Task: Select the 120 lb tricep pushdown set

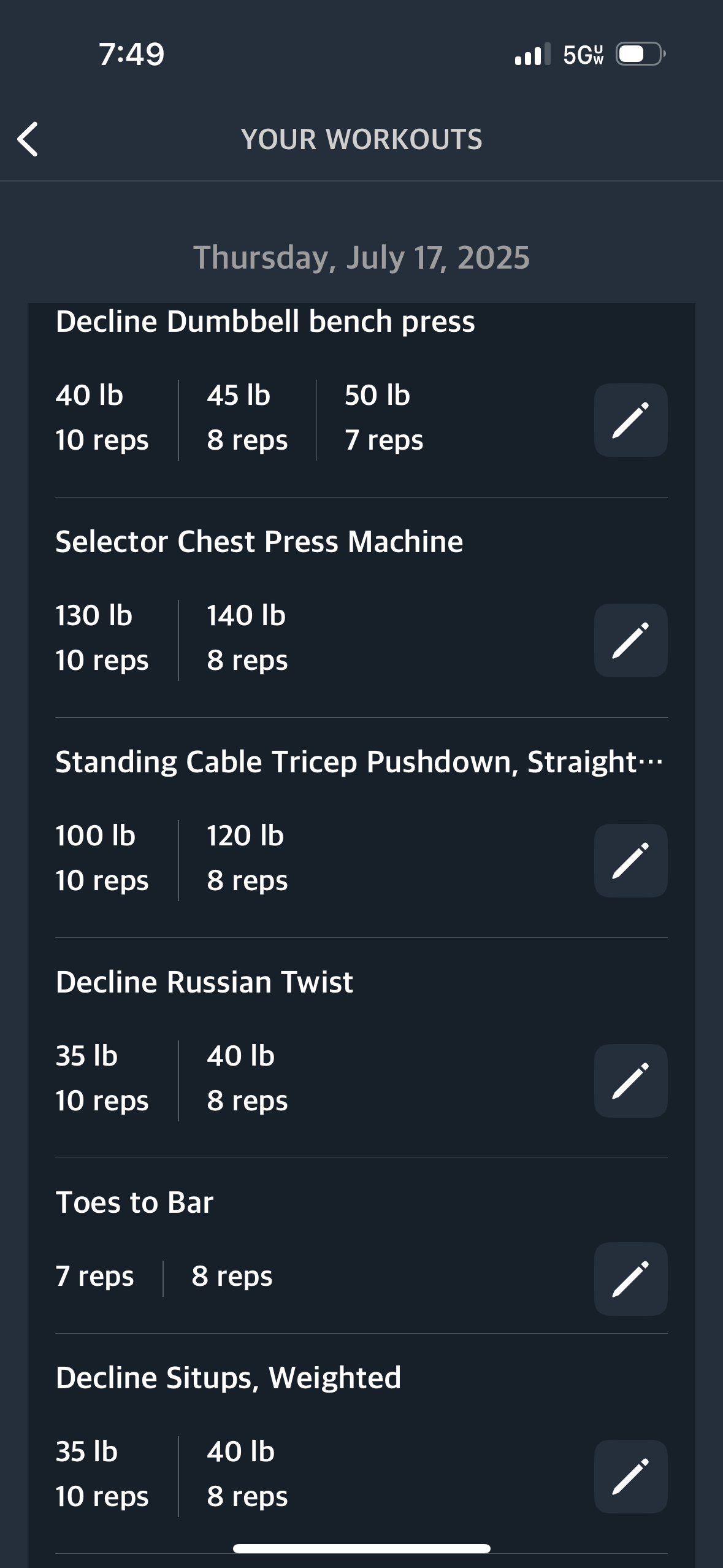Action: coord(247,858)
